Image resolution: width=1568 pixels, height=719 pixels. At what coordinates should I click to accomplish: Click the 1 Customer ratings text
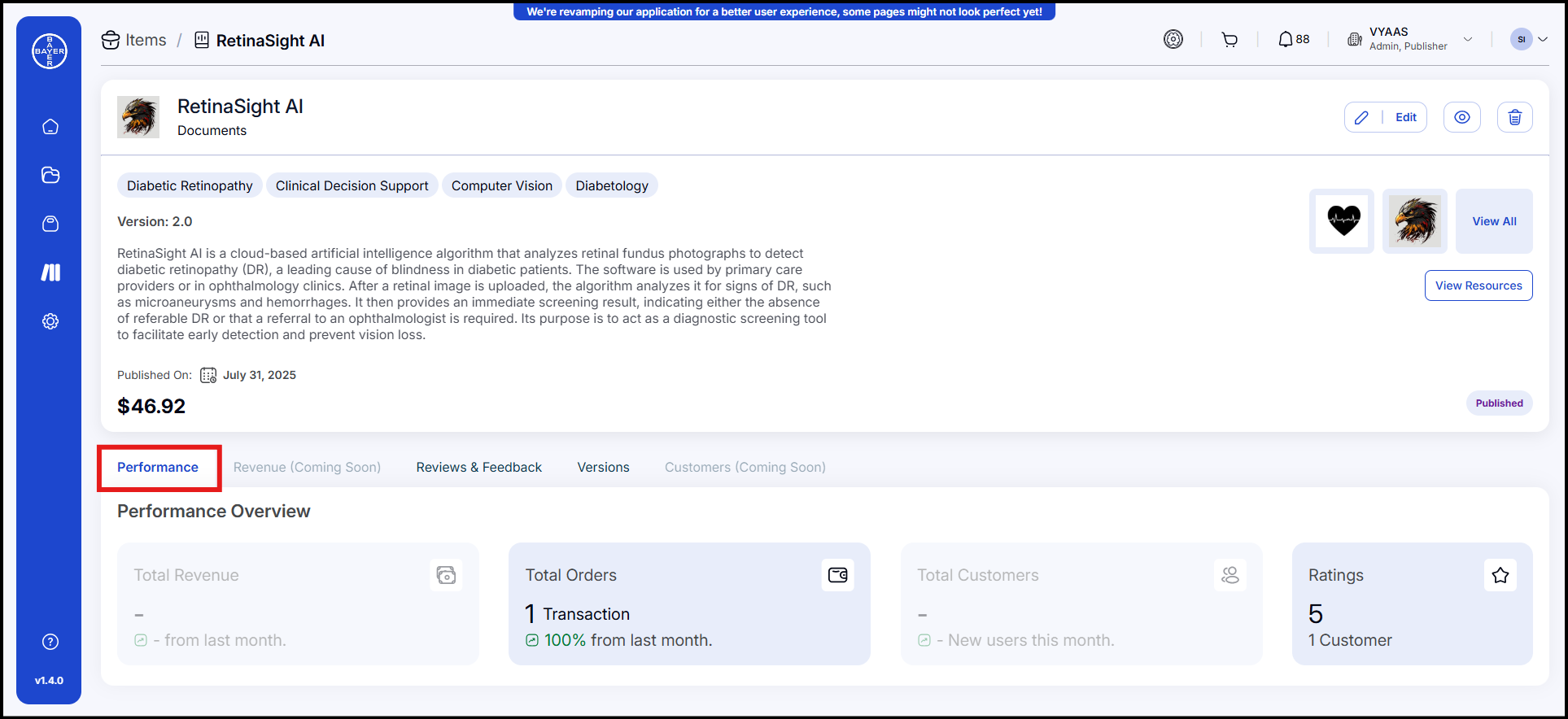point(1350,640)
